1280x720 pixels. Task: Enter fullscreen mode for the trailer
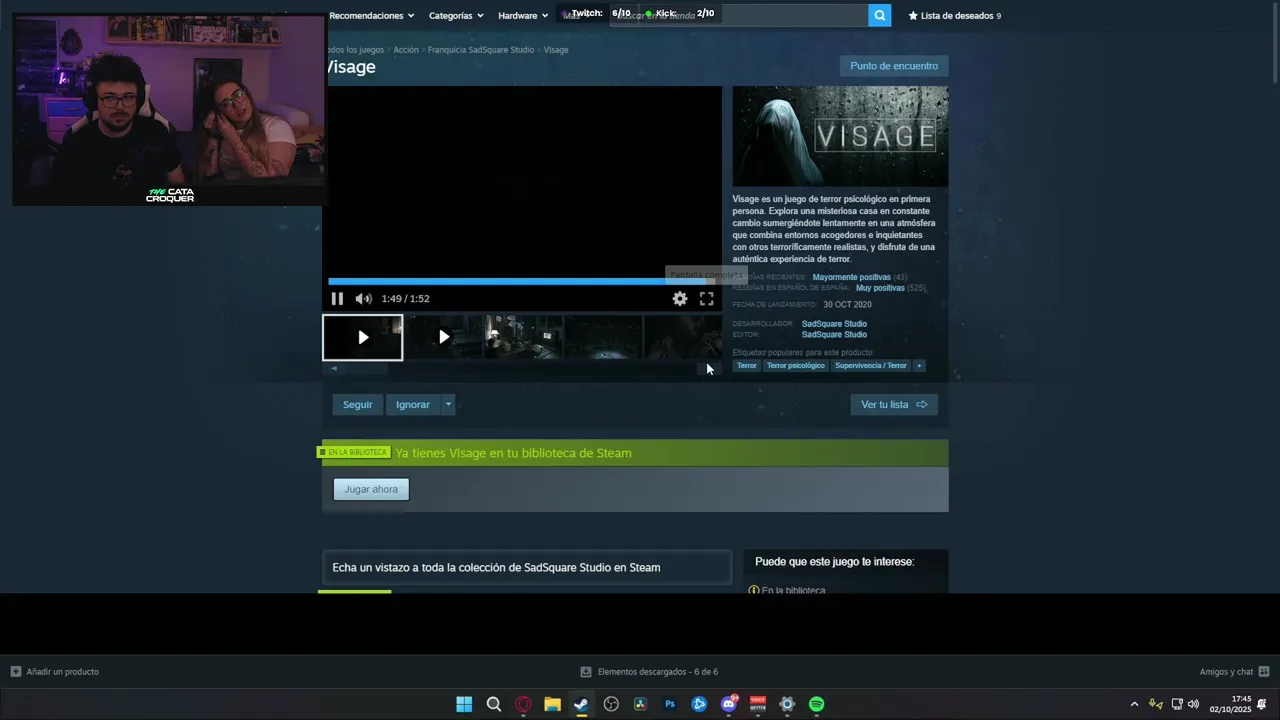coord(707,298)
